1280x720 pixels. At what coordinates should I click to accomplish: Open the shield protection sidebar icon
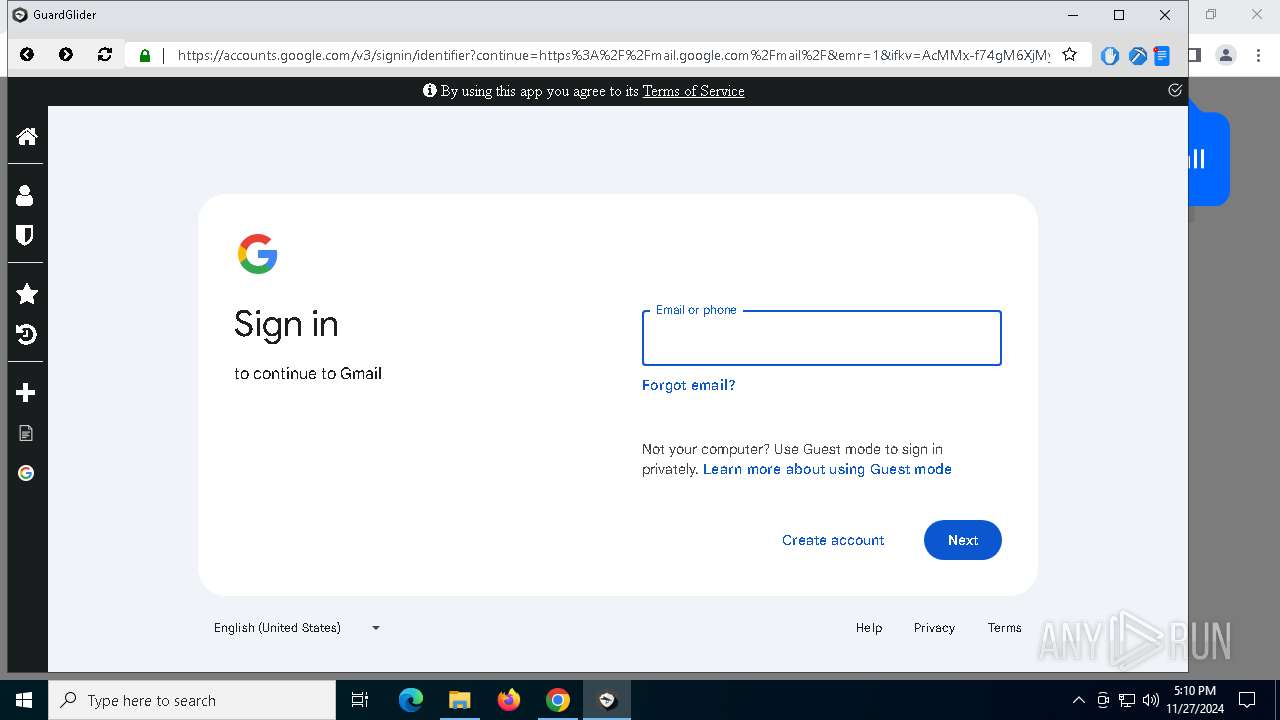coord(25,235)
